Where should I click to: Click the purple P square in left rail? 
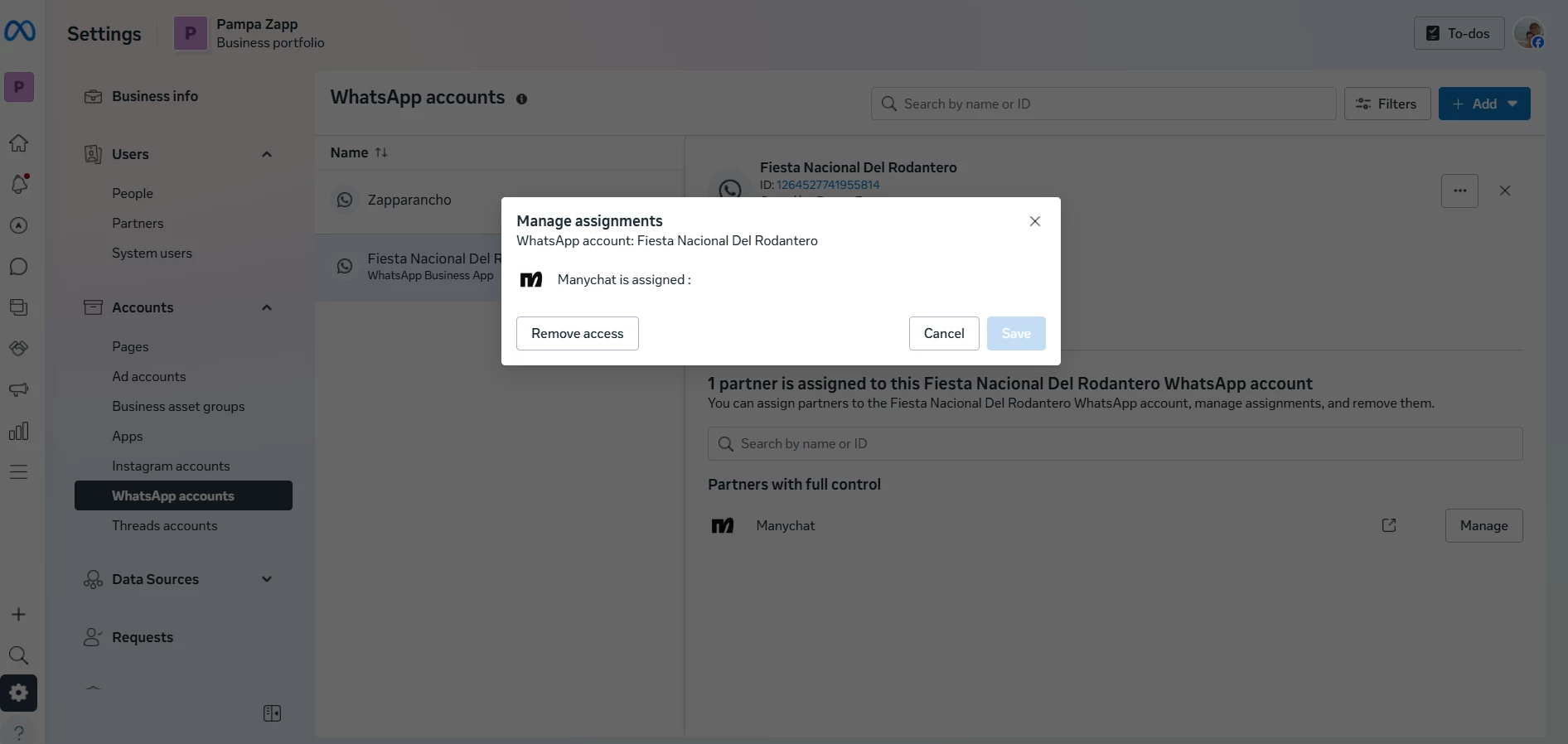(x=19, y=87)
